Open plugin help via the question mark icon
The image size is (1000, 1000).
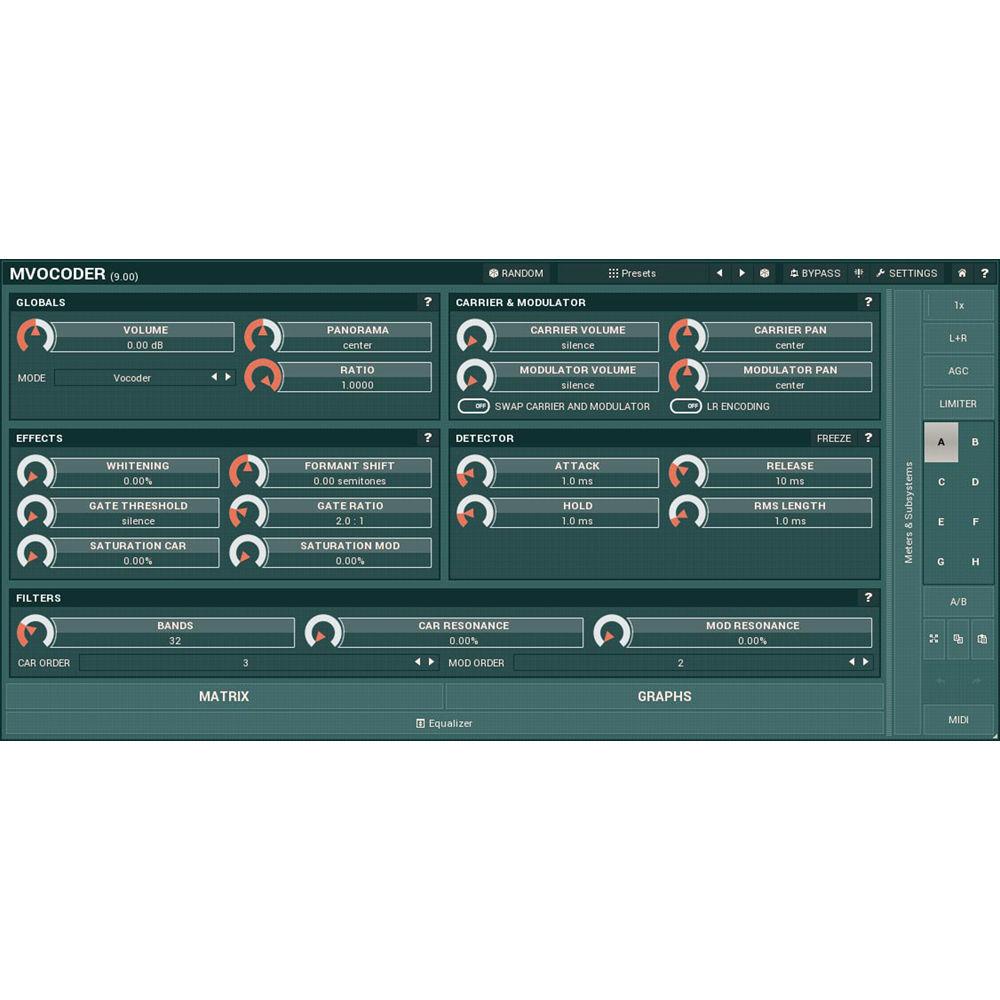click(984, 273)
